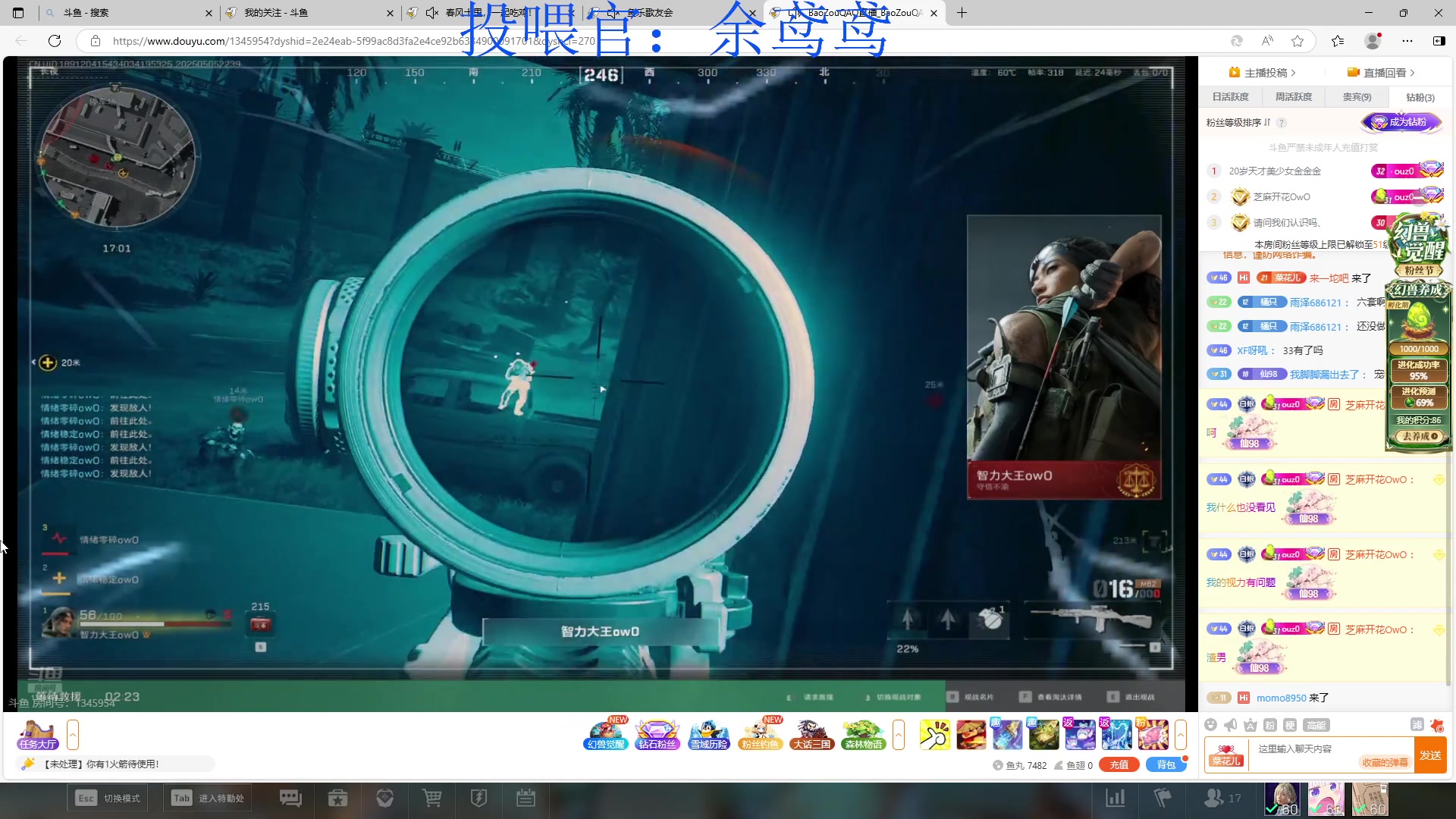Click Esc 切换模式 button
The height and width of the screenshot is (819, 1456).
pos(108,798)
